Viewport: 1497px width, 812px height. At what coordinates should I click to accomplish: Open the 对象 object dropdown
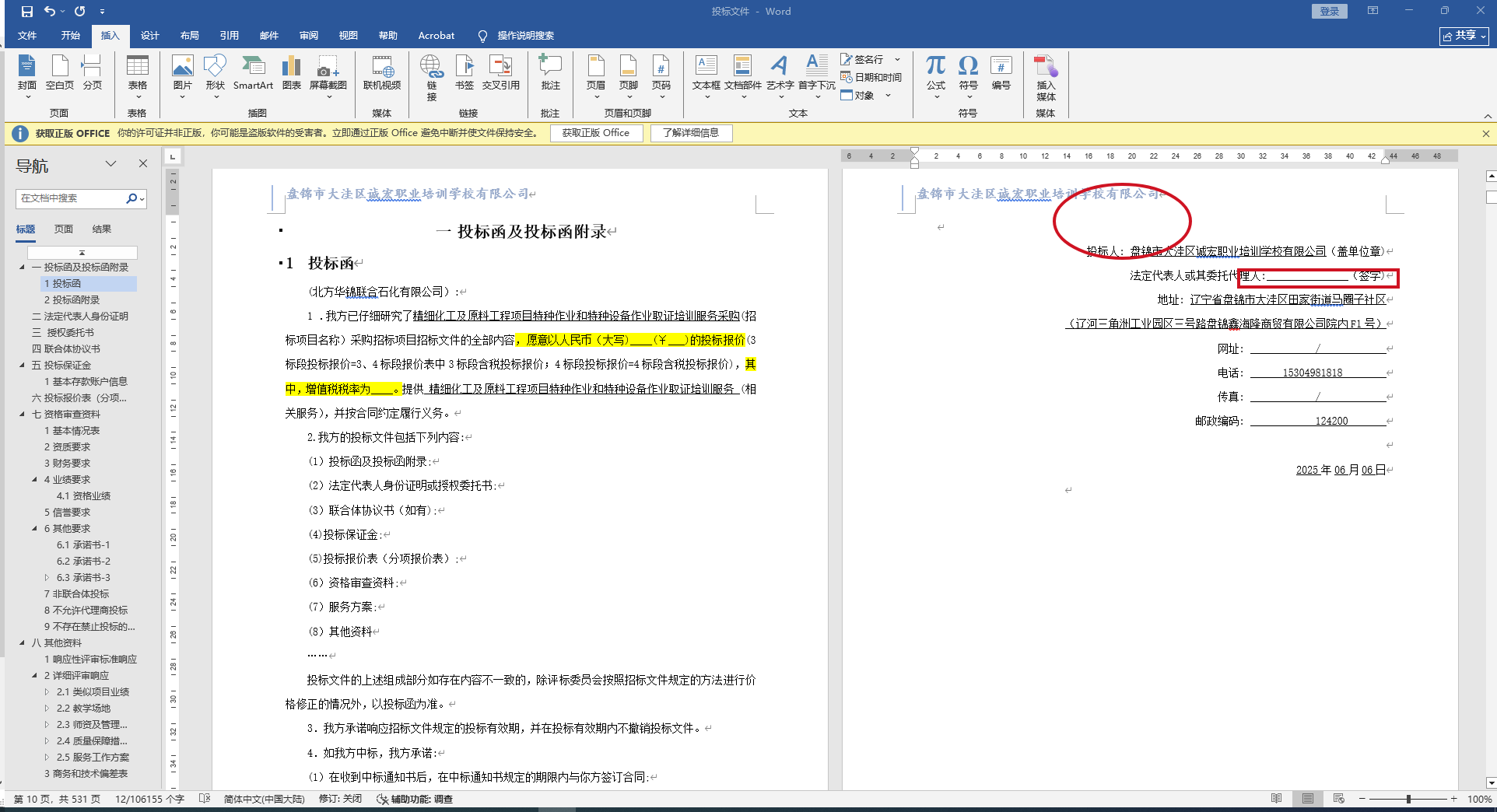point(888,96)
